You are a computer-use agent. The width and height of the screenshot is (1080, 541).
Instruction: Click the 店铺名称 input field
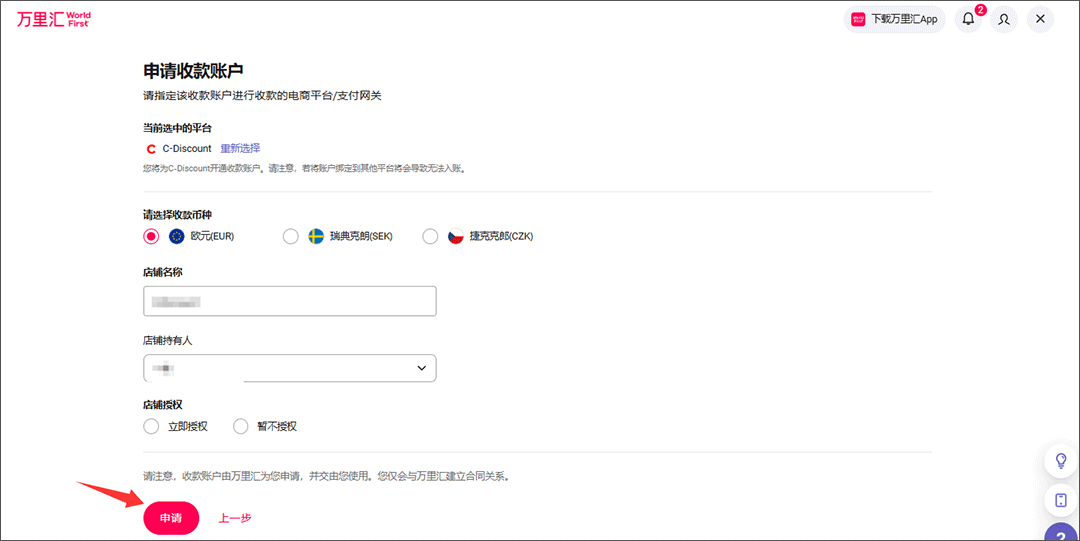coord(290,301)
